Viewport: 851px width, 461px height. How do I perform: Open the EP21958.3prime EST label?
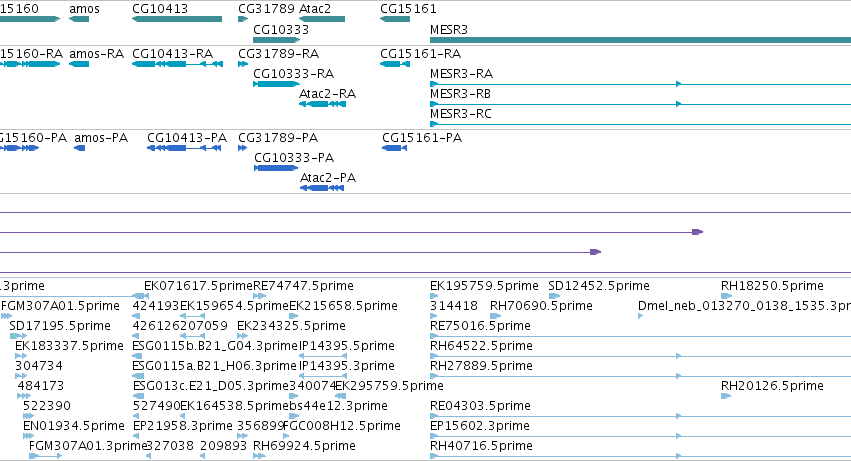[182, 426]
